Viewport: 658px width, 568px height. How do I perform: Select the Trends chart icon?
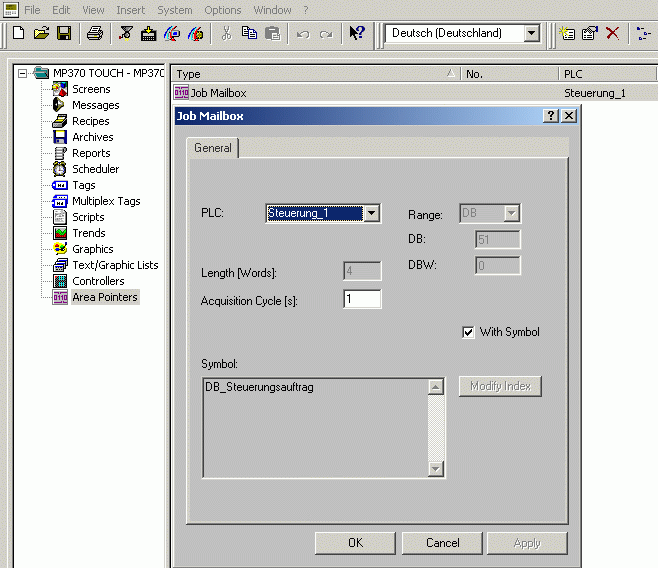coord(59,233)
